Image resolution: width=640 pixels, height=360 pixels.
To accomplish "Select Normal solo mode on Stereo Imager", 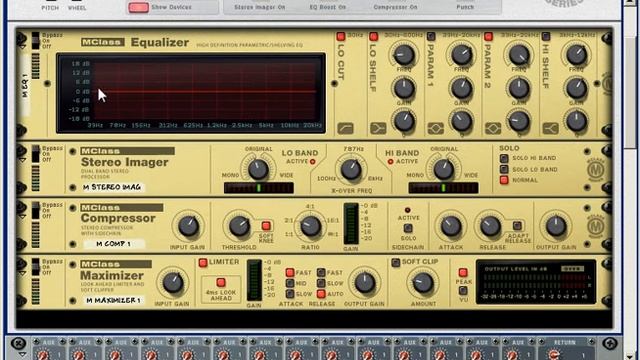I will (504, 180).
